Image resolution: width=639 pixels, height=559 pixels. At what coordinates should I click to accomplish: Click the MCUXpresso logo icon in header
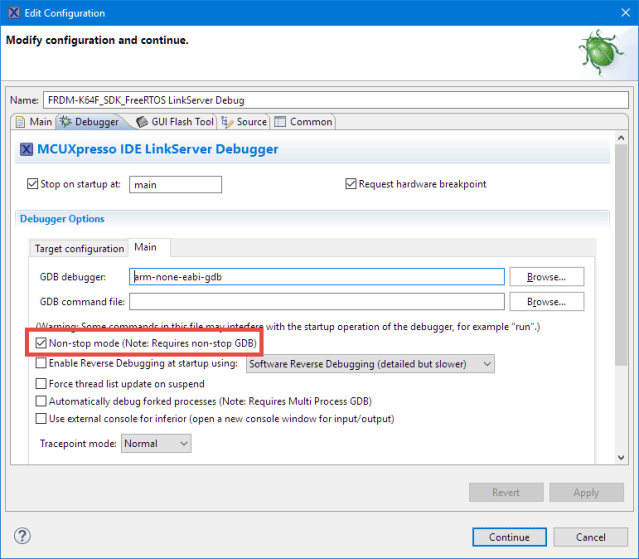27,150
